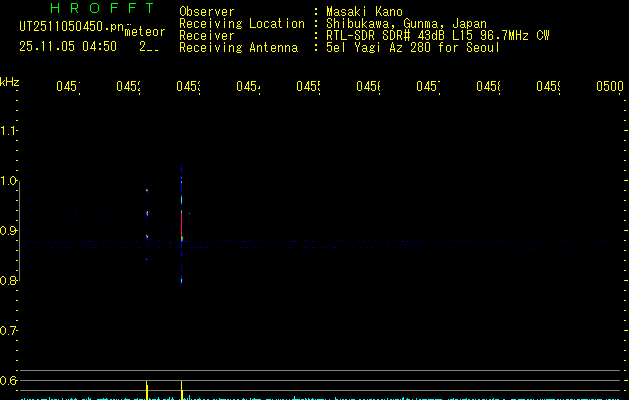Viewport: 629px width, 400px height.
Task: Click the first time marker on the axis
Action: pyautogui.click(x=67, y=87)
